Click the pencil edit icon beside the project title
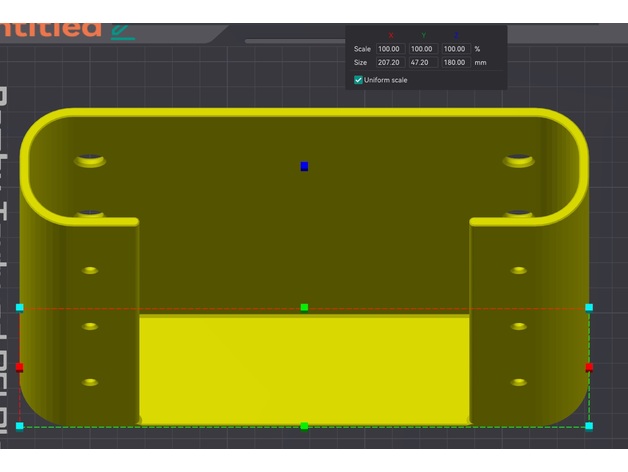The image size is (628, 472). click(x=123, y=32)
